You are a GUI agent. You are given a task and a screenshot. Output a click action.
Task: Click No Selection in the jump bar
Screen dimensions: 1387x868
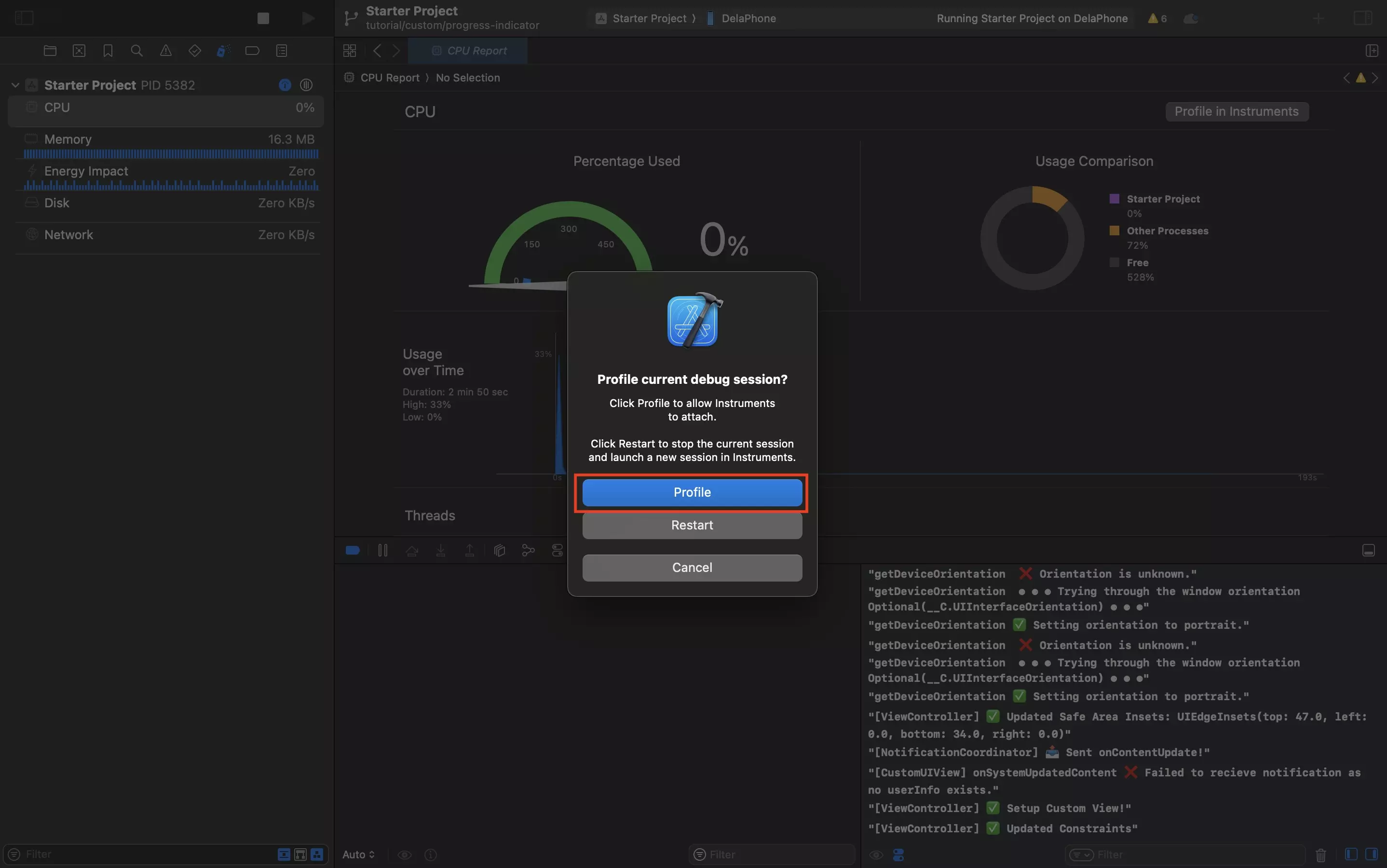tap(467, 78)
